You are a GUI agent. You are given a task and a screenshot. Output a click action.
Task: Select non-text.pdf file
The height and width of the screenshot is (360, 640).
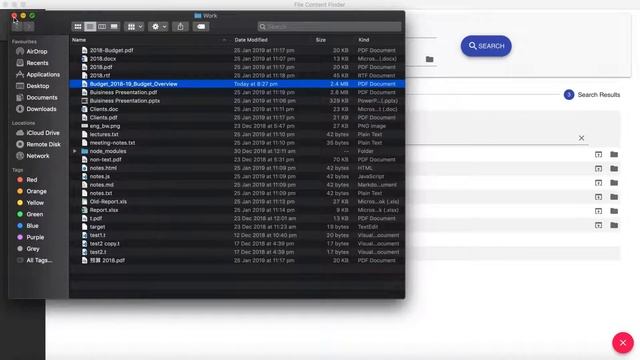click(237, 160)
